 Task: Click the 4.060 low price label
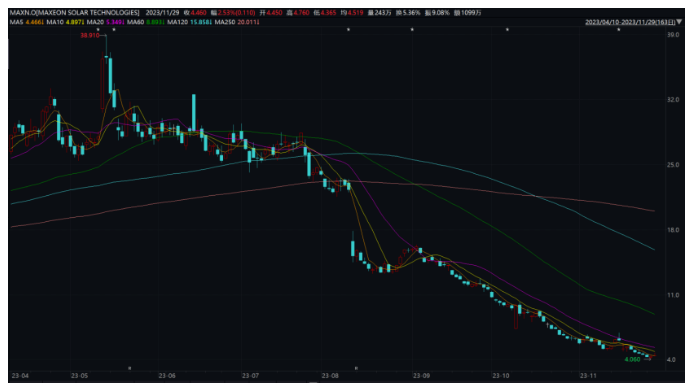click(x=632, y=359)
